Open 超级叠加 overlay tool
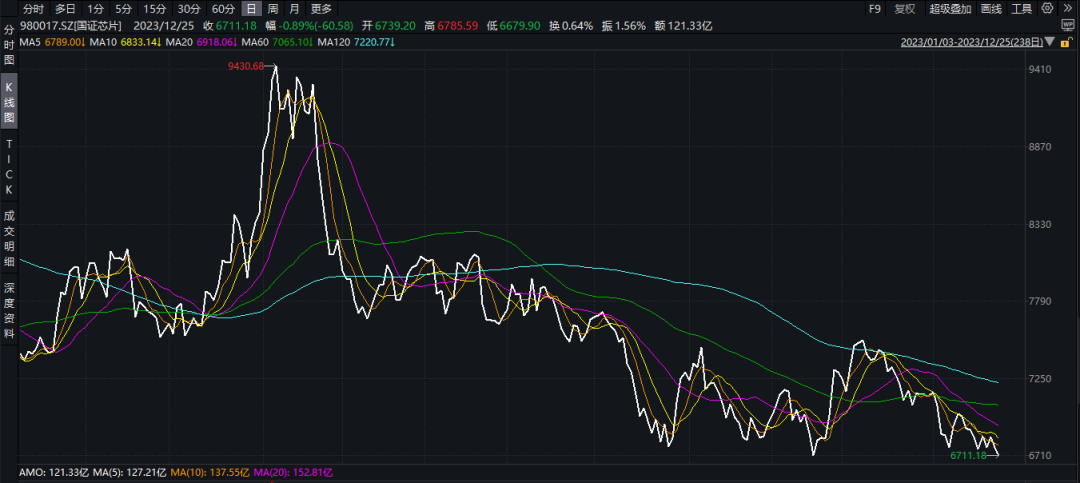1080x483 pixels. [x=950, y=9]
